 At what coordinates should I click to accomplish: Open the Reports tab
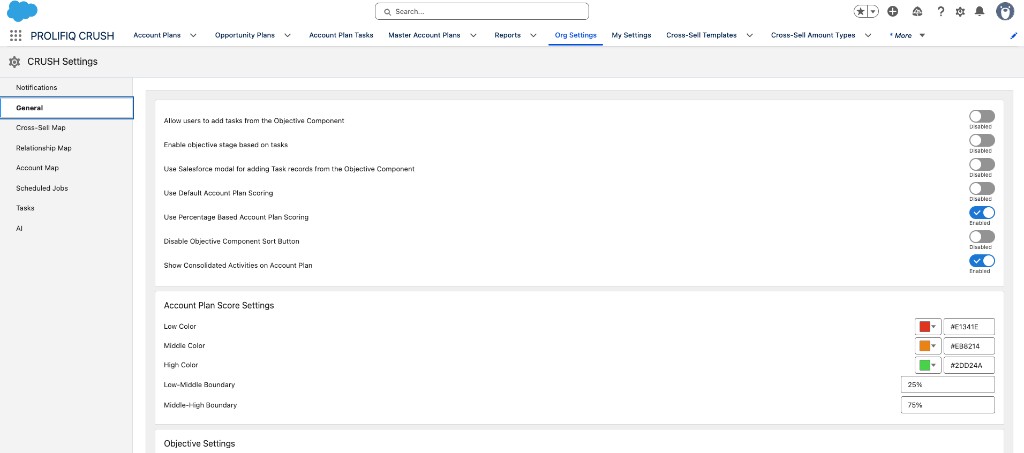coord(507,36)
